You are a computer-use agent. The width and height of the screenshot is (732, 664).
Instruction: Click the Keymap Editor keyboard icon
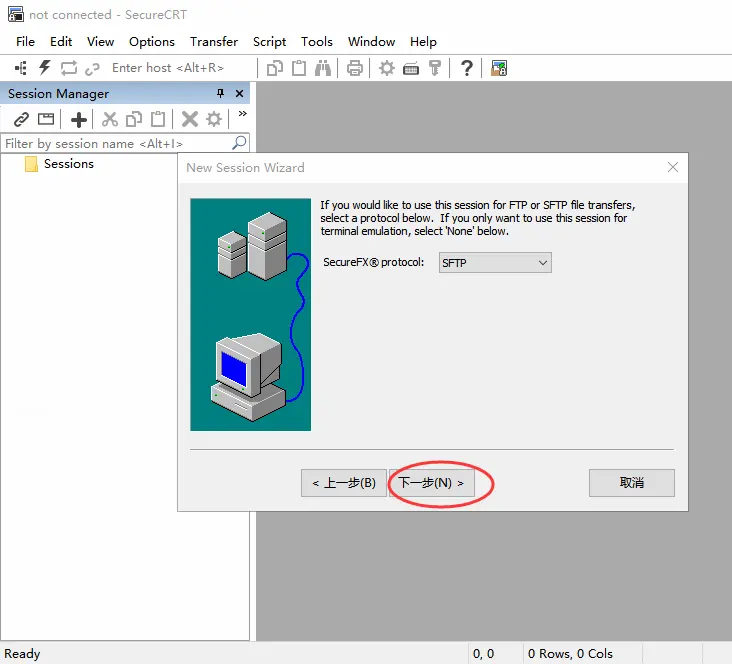pyautogui.click(x=411, y=69)
